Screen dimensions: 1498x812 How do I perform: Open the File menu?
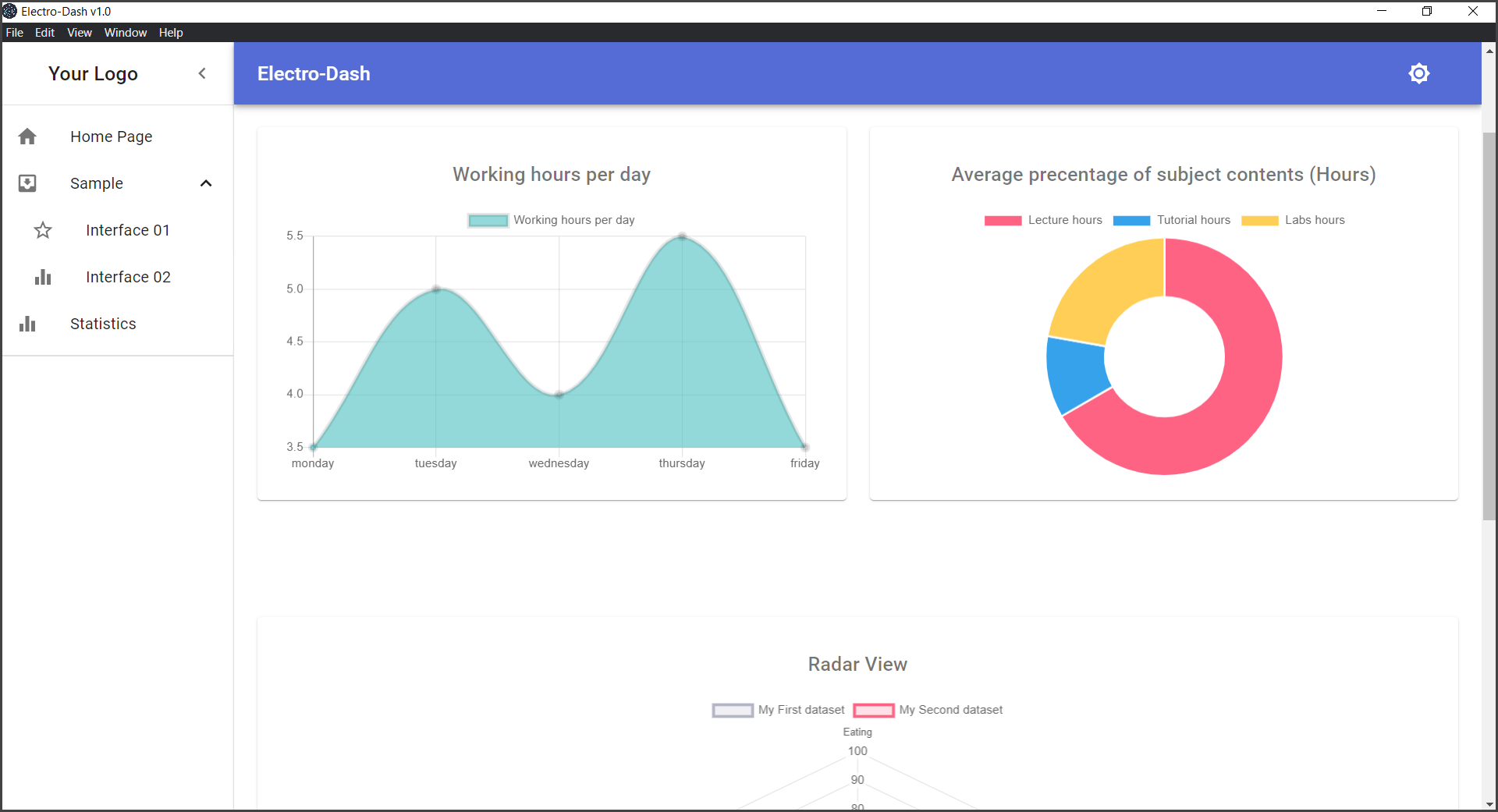coord(15,33)
